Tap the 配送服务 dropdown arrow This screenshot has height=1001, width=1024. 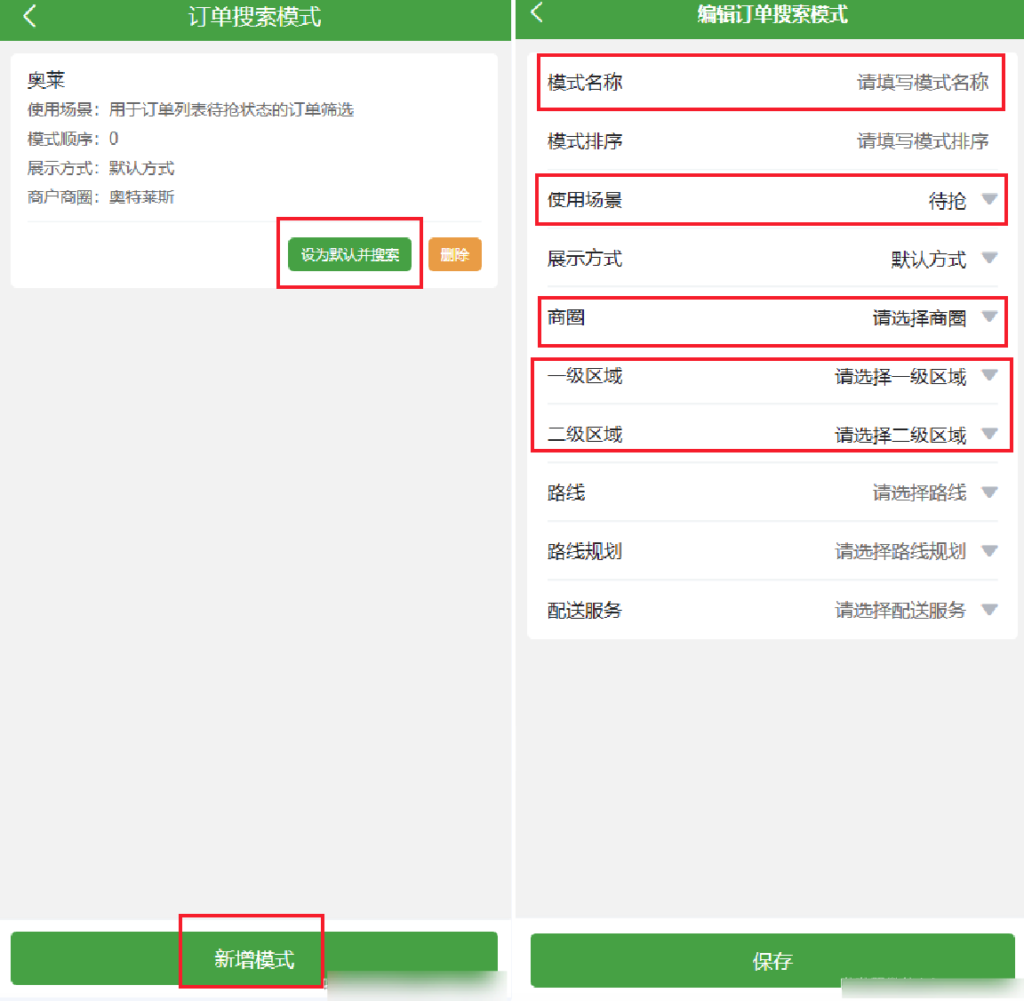(x=989, y=609)
